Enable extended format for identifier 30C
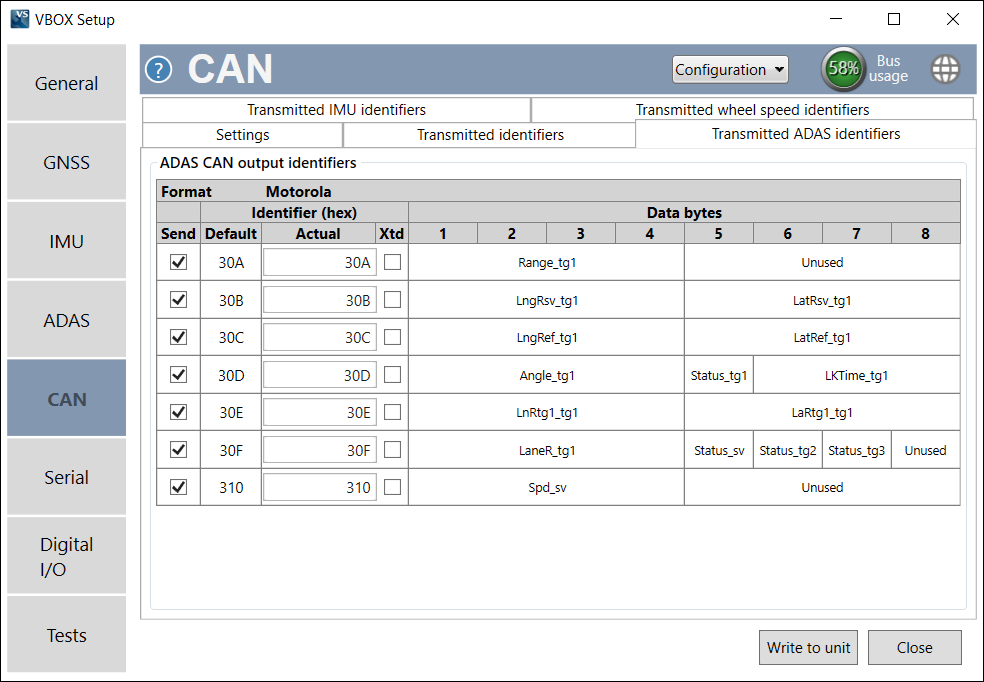The width and height of the screenshot is (984, 682). (x=391, y=337)
